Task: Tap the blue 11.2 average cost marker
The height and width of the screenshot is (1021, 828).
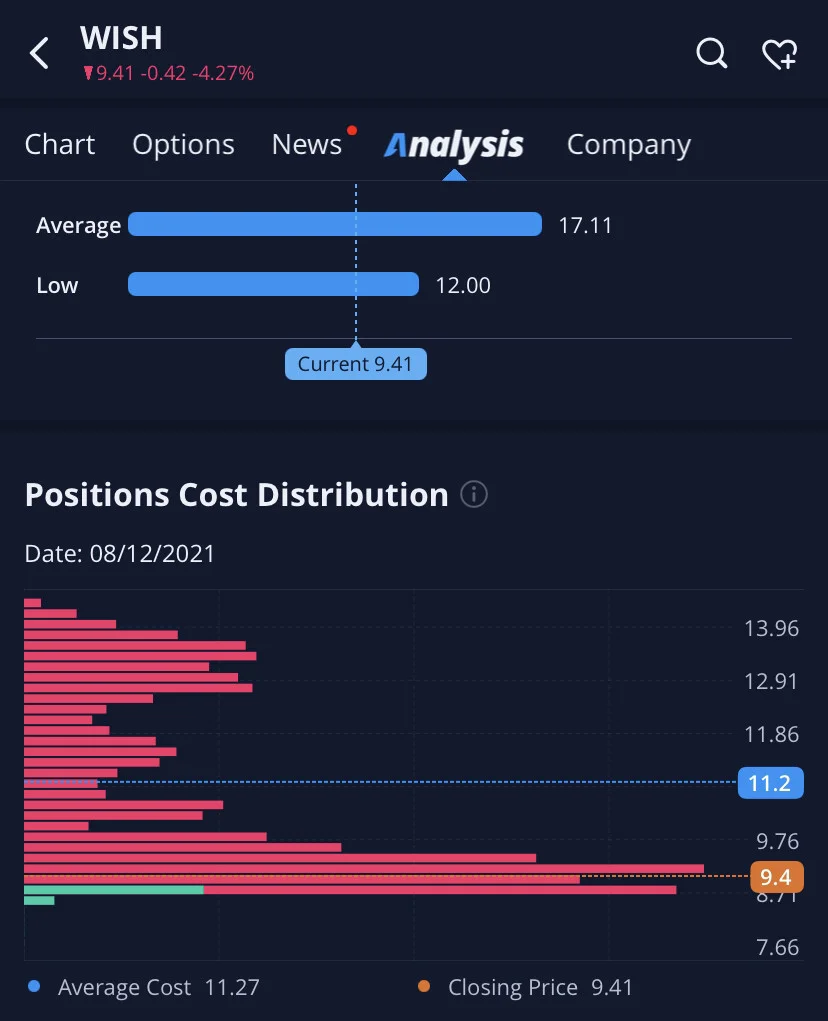Action: (770, 783)
